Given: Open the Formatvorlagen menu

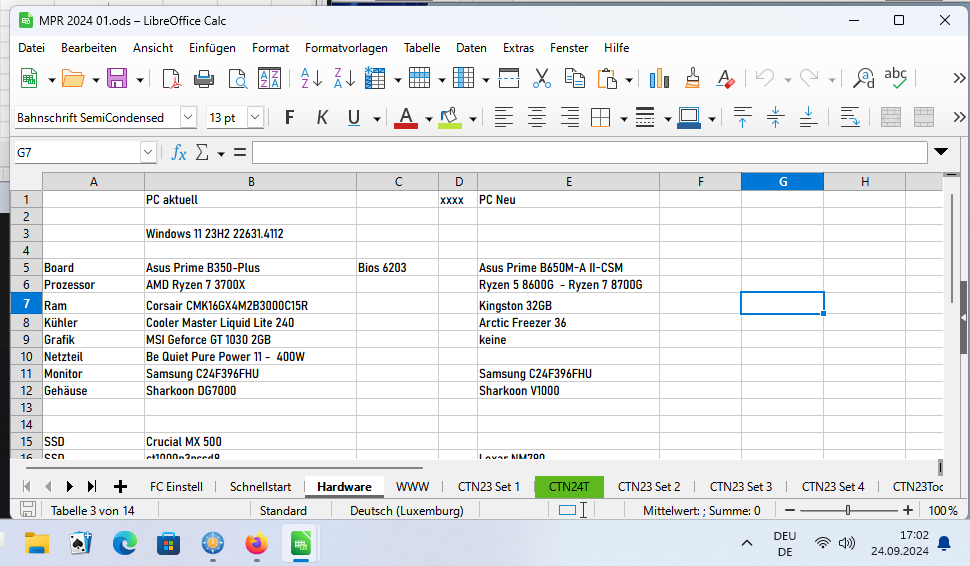Looking at the screenshot, I should pyautogui.click(x=346, y=48).
